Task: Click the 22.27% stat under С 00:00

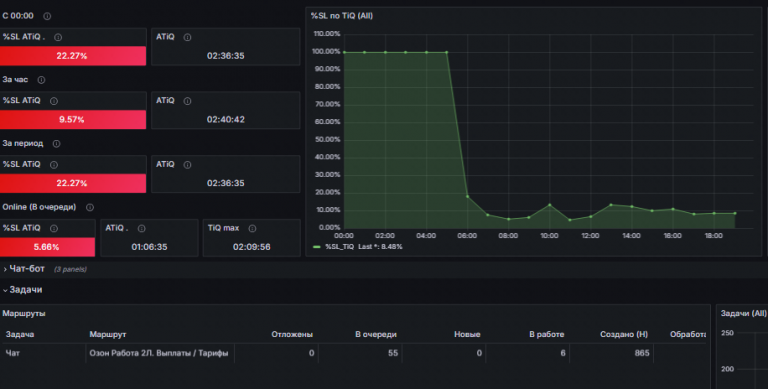Action: click(72, 56)
